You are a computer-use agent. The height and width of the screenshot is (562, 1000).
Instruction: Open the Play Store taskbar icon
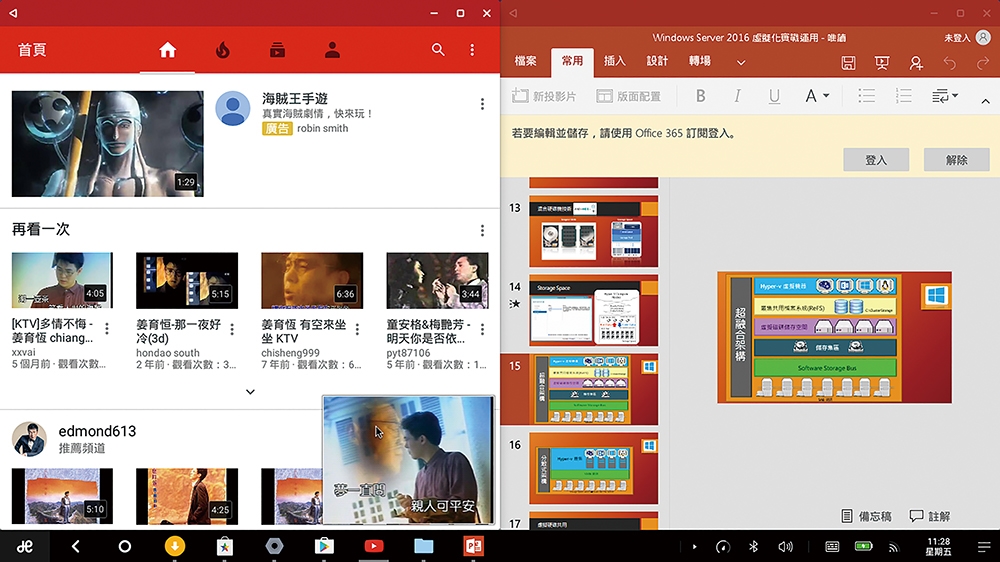point(324,546)
